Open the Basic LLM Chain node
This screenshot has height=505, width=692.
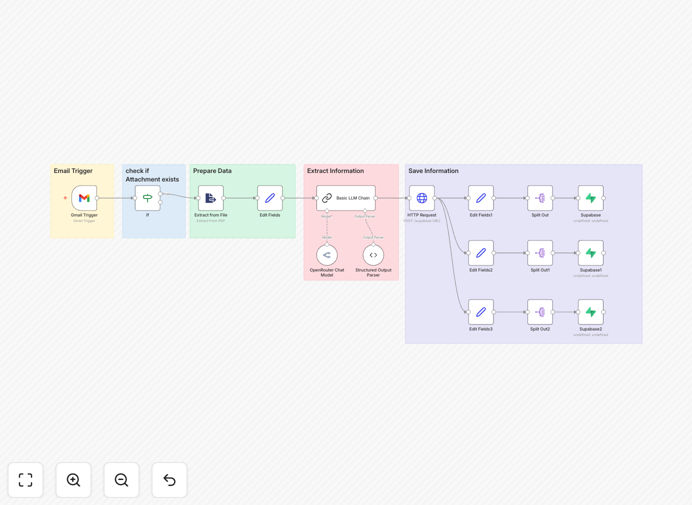click(346, 198)
